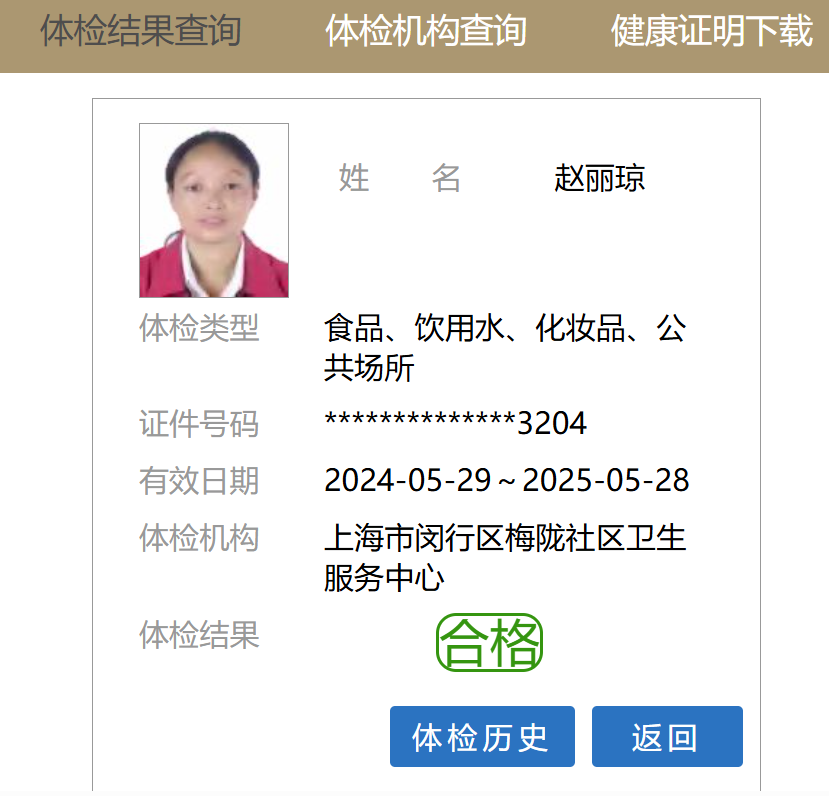
Task: Click the 有效日期 label
Action: click(199, 480)
